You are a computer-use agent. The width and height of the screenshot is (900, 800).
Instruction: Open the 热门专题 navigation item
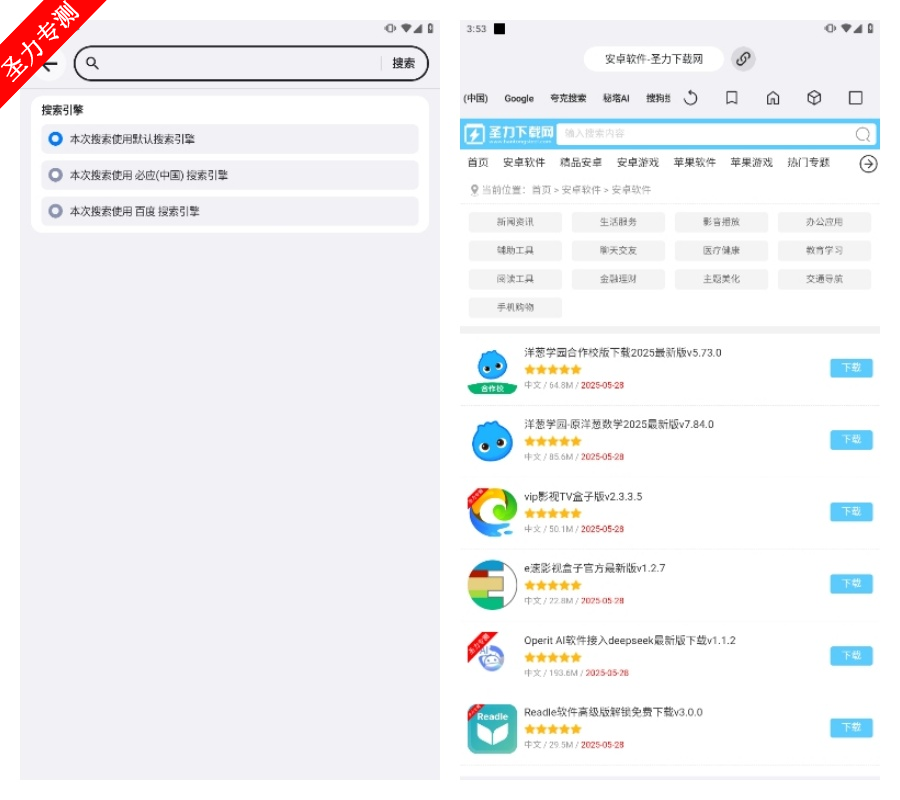pos(808,162)
